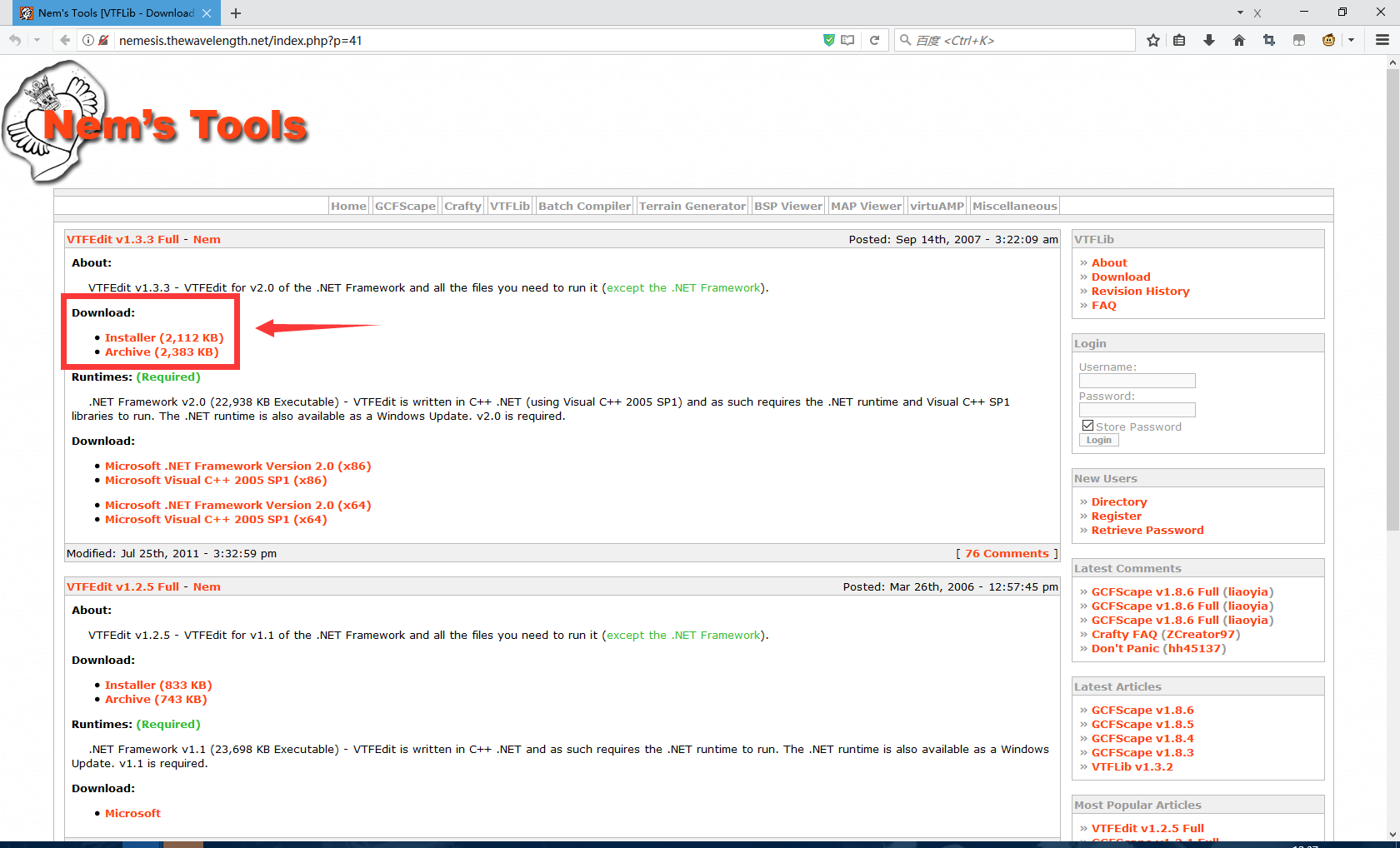Open Crafty FAQ (ZCreator97) comment link

(1166, 634)
